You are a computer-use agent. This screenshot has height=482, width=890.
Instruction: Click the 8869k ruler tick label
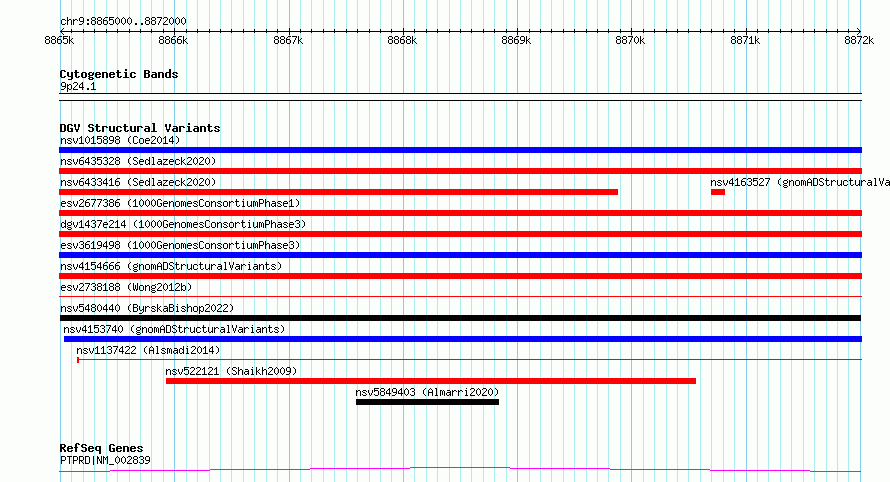click(x=516, y=40)
